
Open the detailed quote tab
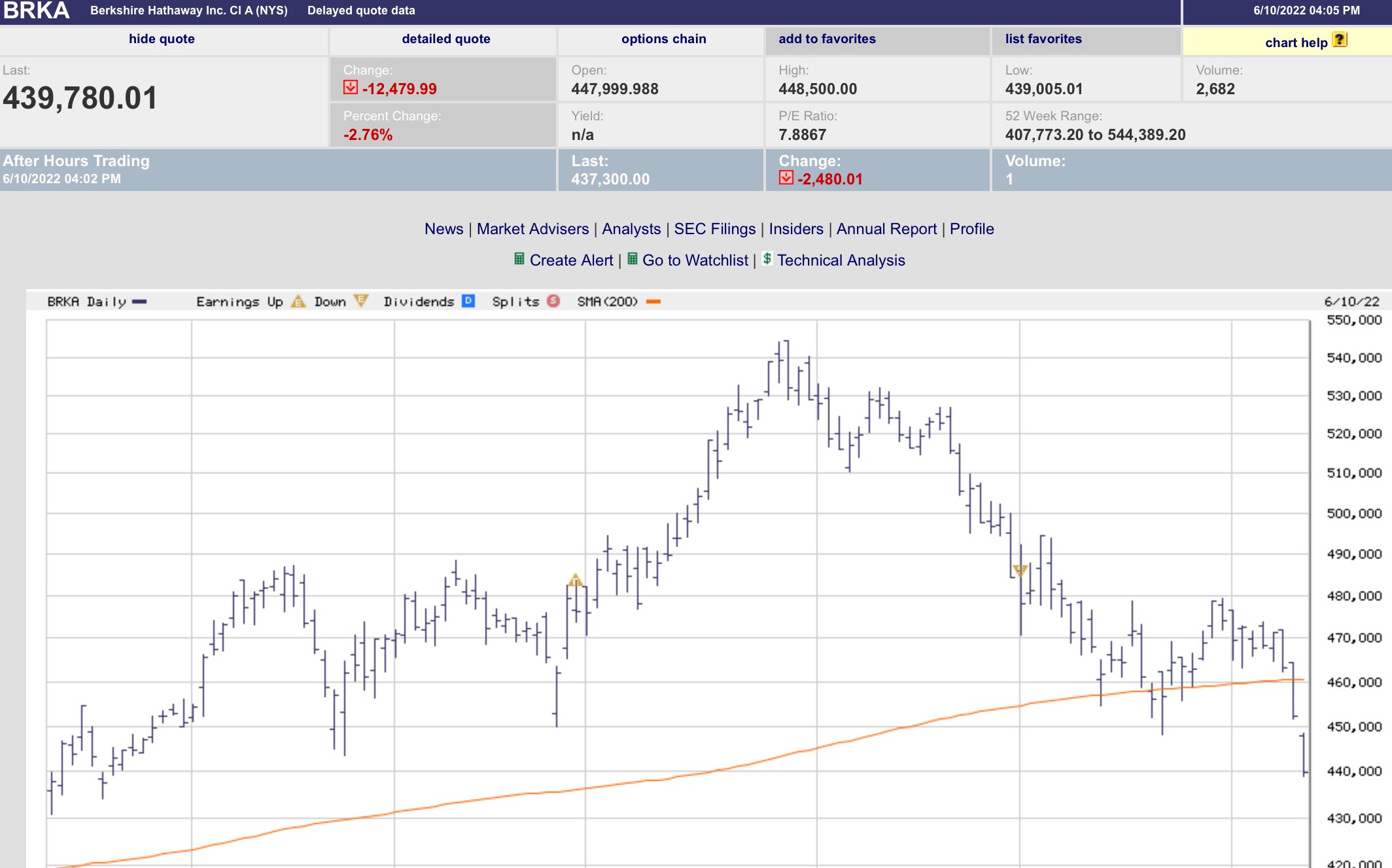pyautogui.click(x=445, y=39)
